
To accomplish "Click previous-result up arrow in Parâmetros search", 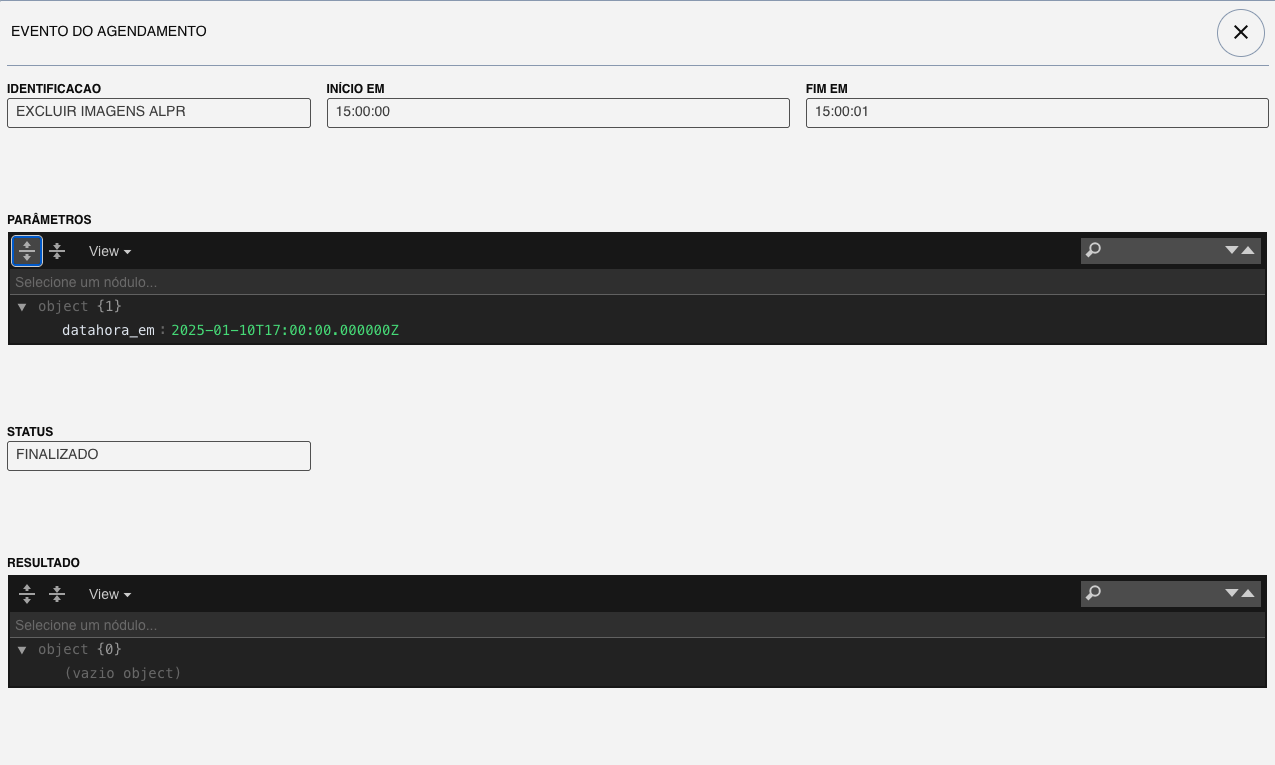I will point(1248,251).
